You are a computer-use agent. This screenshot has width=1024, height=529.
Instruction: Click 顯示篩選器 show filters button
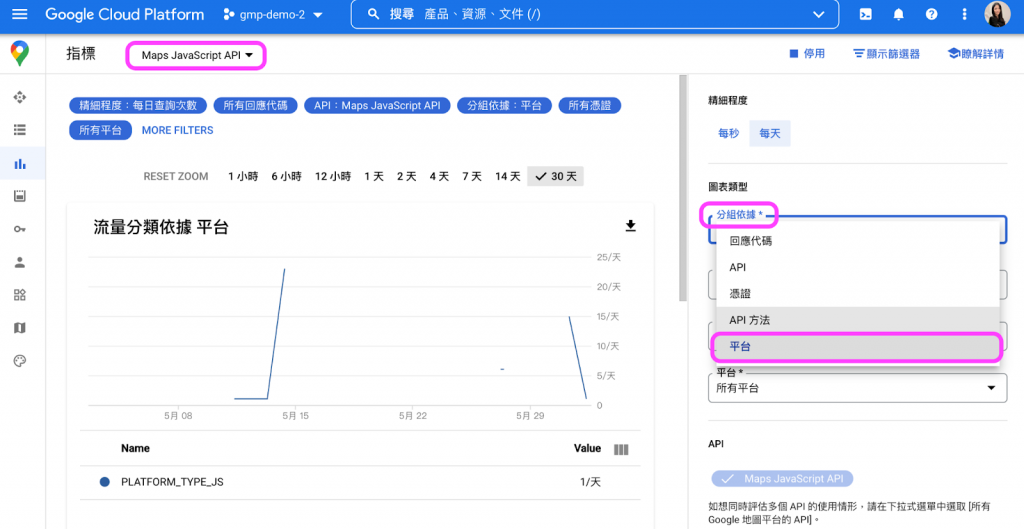click(886, 54)
